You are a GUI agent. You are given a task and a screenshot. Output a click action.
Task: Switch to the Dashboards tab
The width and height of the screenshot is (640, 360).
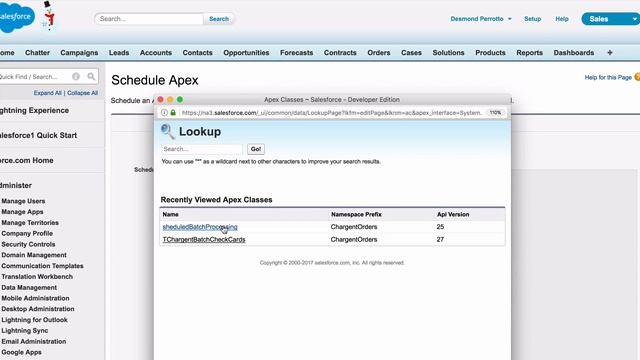pyautogui.click(x=573, y=53)
